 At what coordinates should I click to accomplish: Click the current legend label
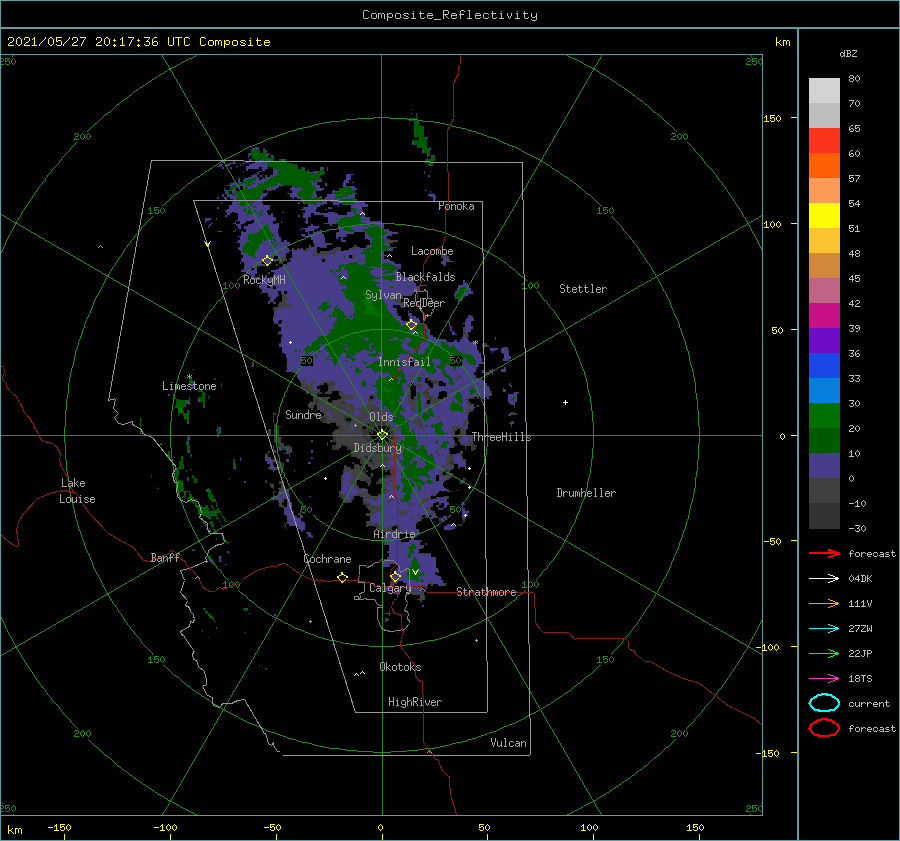[869, 703]
